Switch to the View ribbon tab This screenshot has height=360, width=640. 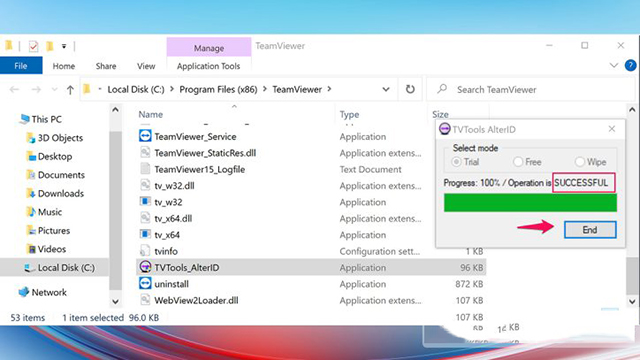pyautogui.click(x=146, y=66)
